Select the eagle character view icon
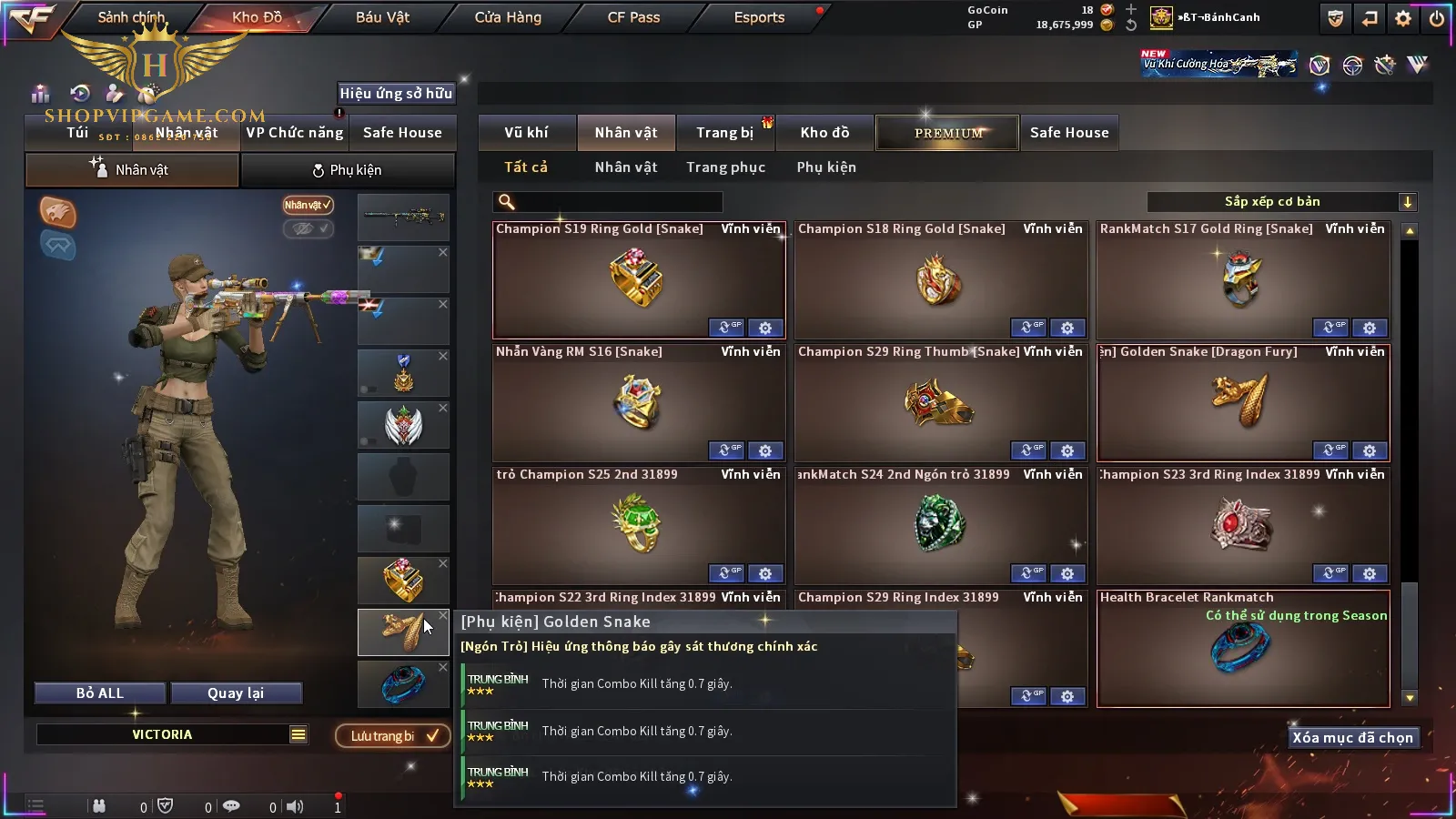Viewport: 1456px width, 819px height. [x=57, y=212]
